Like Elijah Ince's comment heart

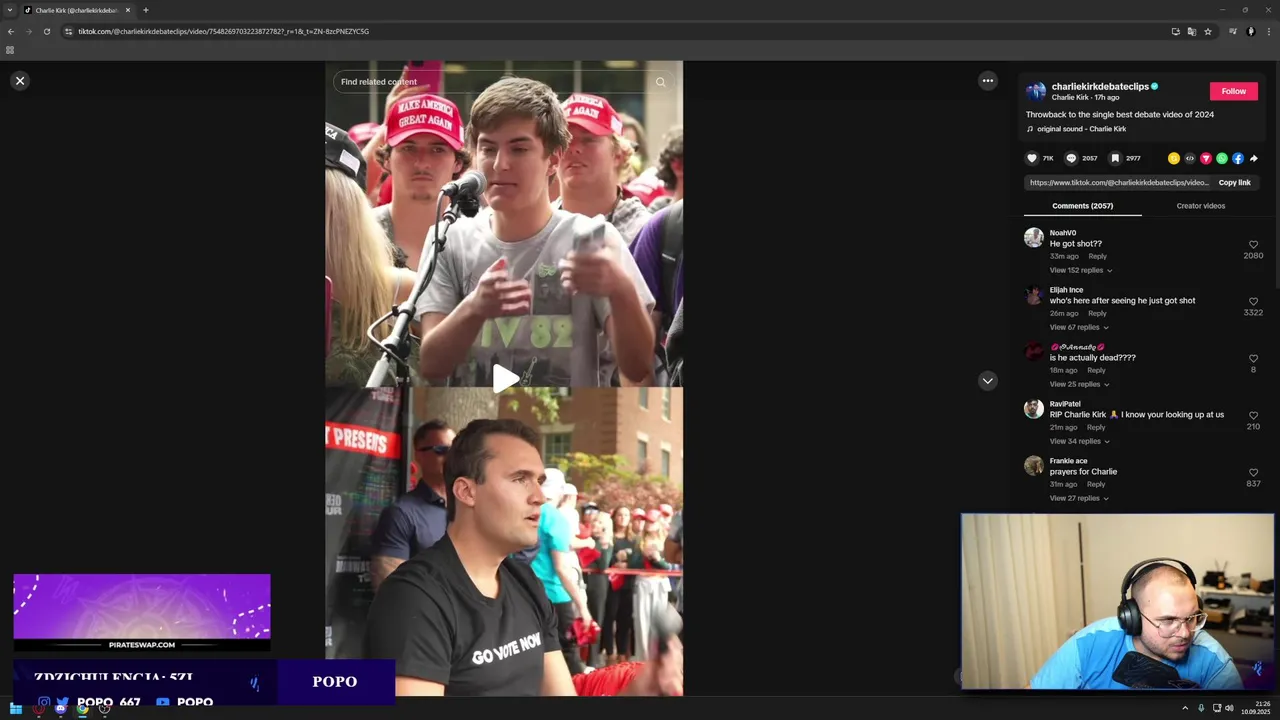pyautogui.click(x=1253, y=301)
